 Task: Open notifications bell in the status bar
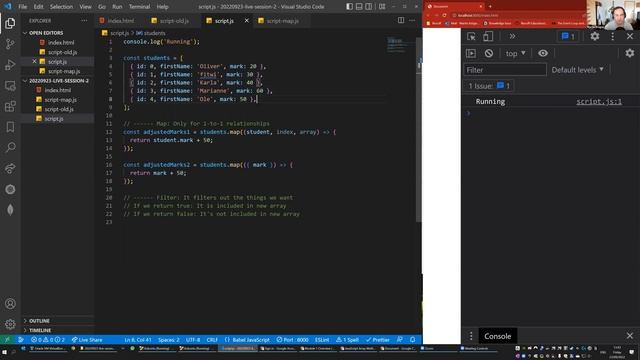[x=413, y=340]
